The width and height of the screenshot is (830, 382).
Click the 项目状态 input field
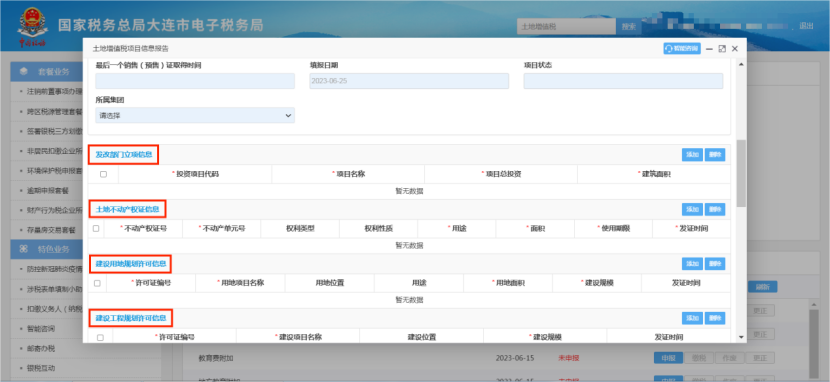coord(623,81)
